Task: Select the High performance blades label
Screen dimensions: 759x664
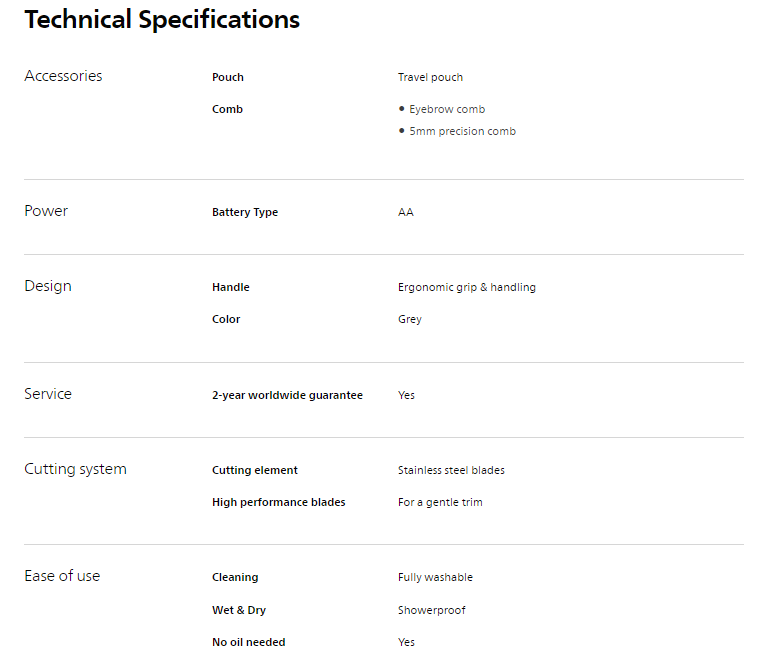Action: pyautogui.click(x=278, y=502)
